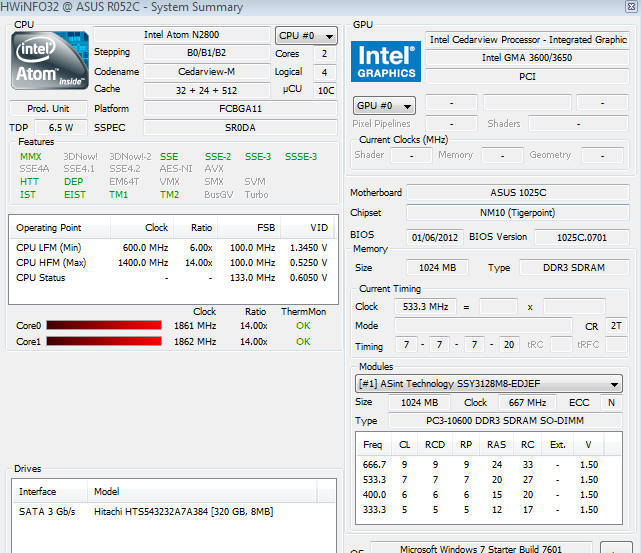Click the Intel Atom inside logo

[49, 60]
